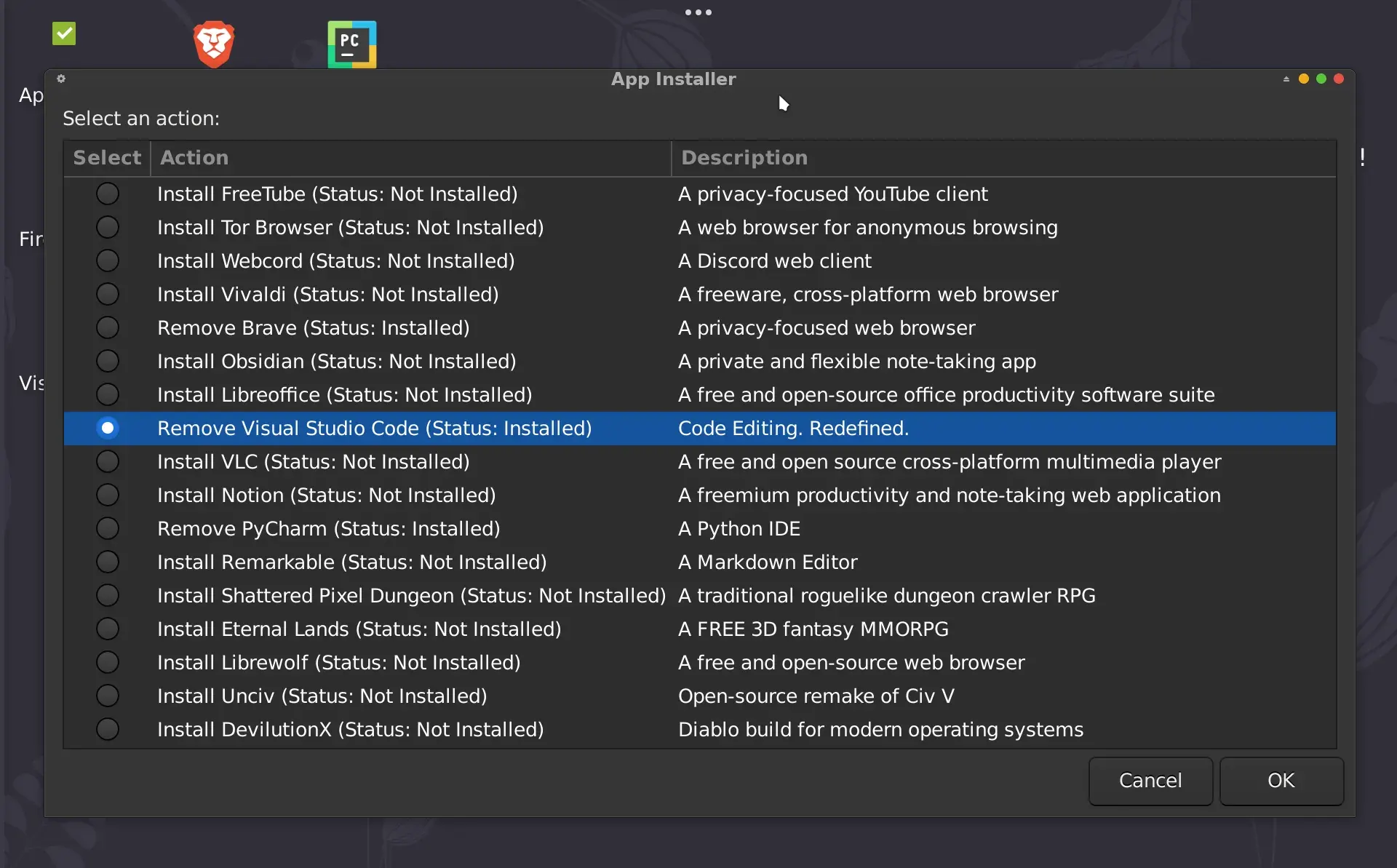Click 'Install Webcord (Status: Not Installed)' text

click(336, 261)
